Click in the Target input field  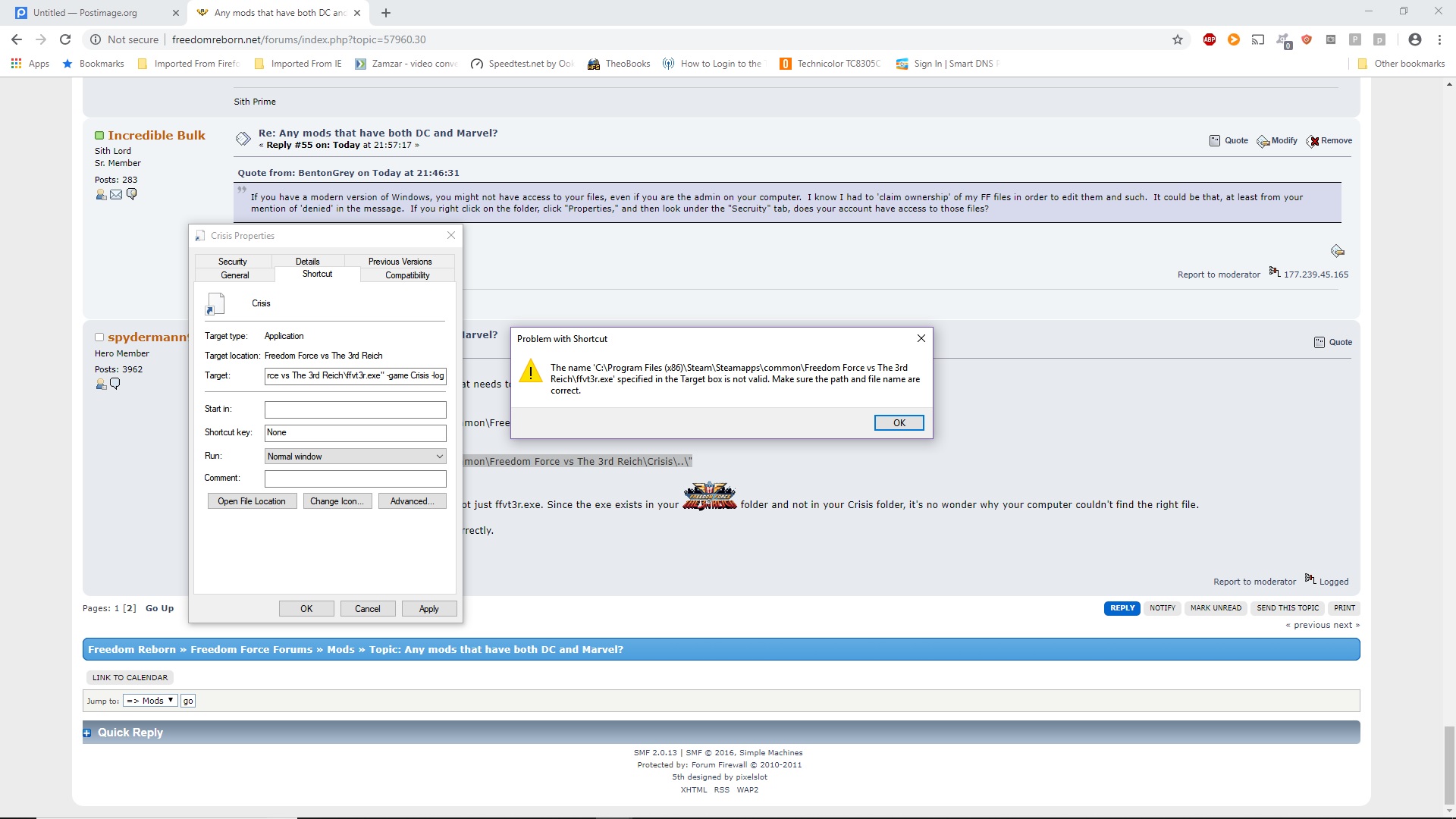click(355, 375)
